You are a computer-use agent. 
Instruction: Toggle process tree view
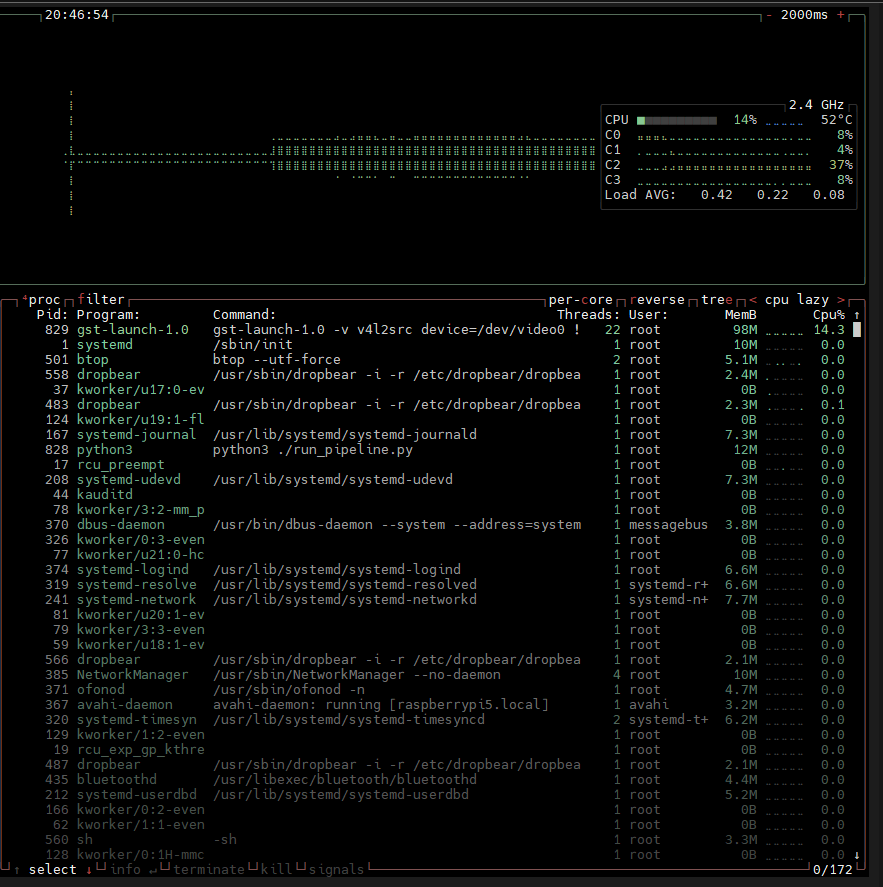tap(717, 300)
